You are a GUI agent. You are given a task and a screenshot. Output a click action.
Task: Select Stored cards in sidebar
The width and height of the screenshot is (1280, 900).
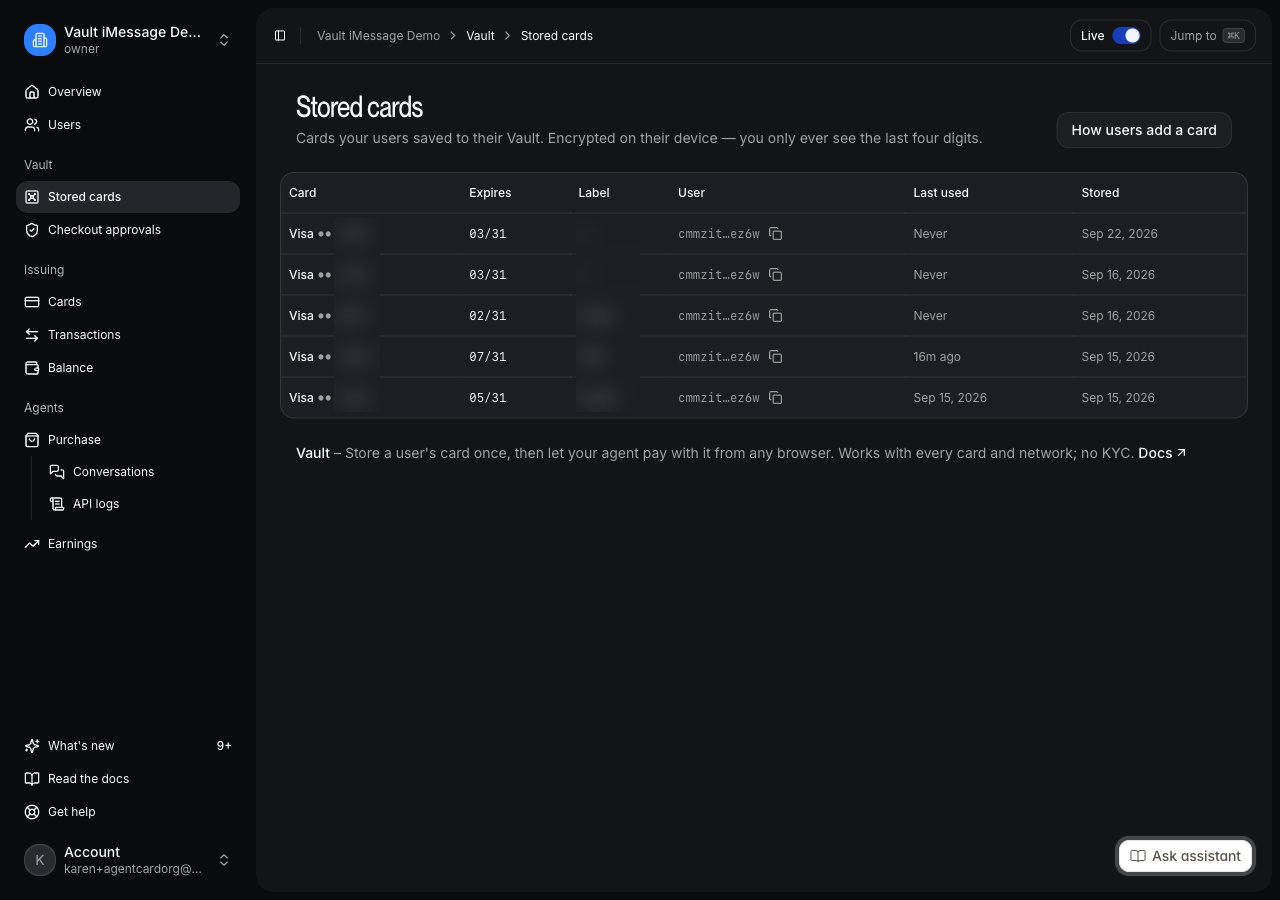click(x=128, y=197)
